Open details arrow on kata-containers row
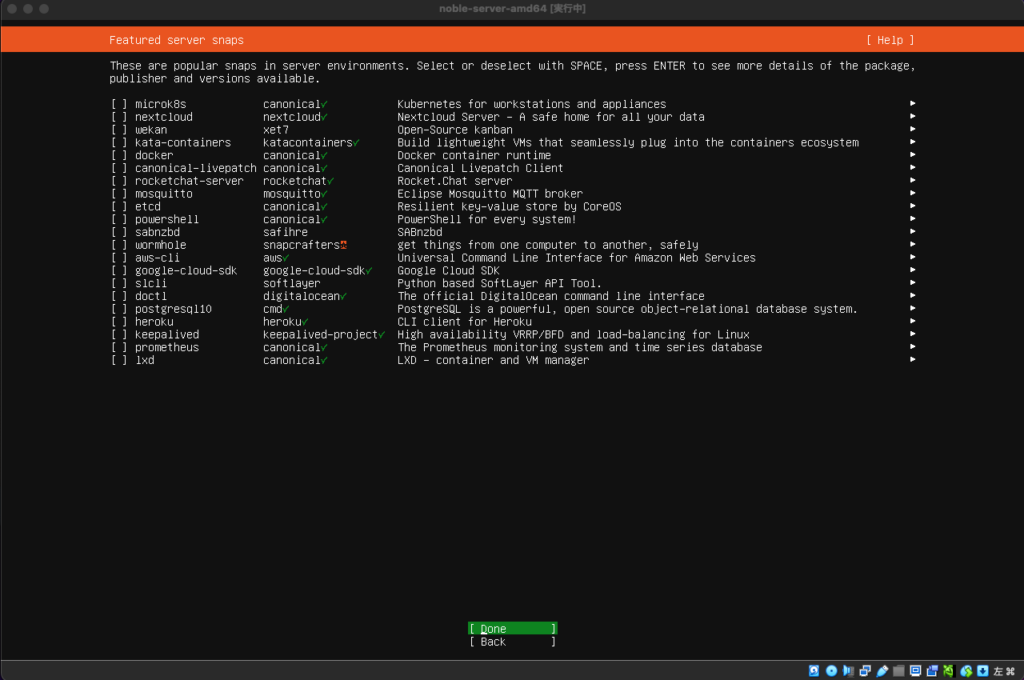Viewport: 1024px width, 680px height. pos(912,142)
